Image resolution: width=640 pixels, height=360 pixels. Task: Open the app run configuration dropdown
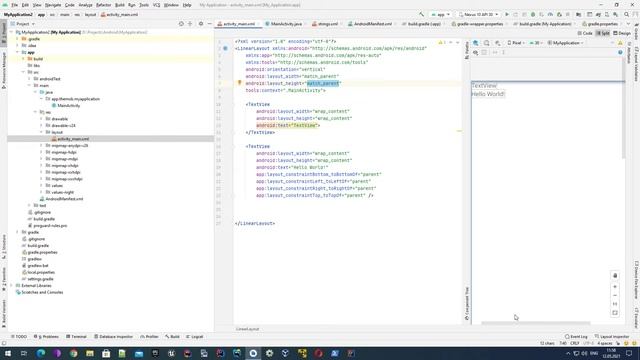pyautogui.click(x=440, y=14)
